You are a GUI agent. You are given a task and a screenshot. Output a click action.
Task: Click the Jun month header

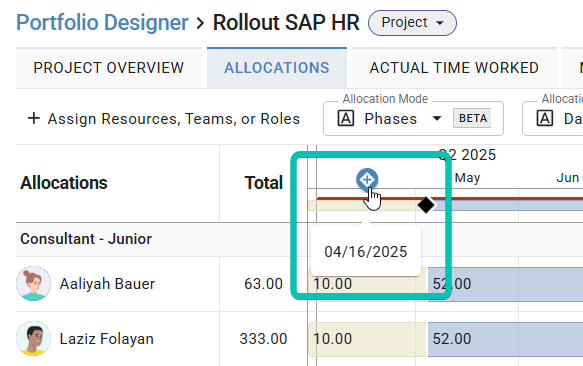click(568, 178)
